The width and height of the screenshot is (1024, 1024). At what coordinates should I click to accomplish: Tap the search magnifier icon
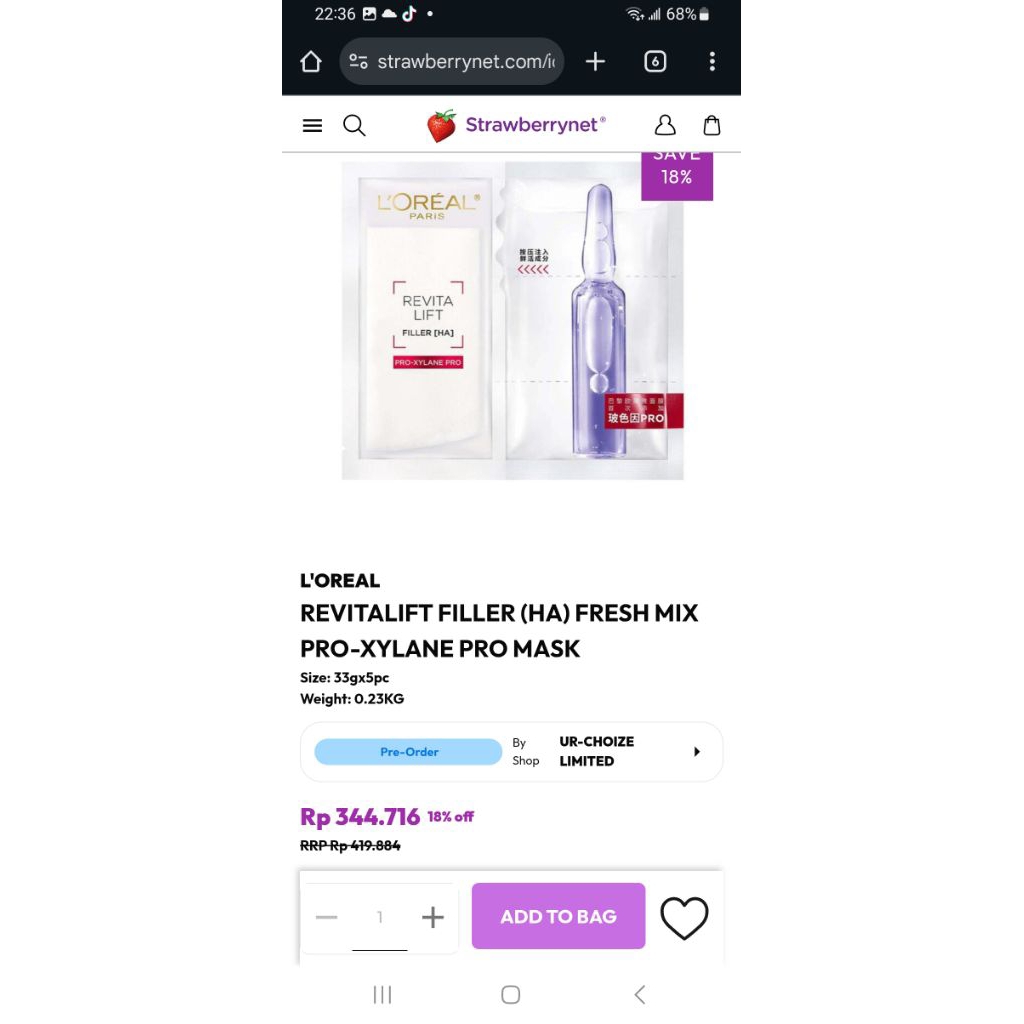pos(354,125)
